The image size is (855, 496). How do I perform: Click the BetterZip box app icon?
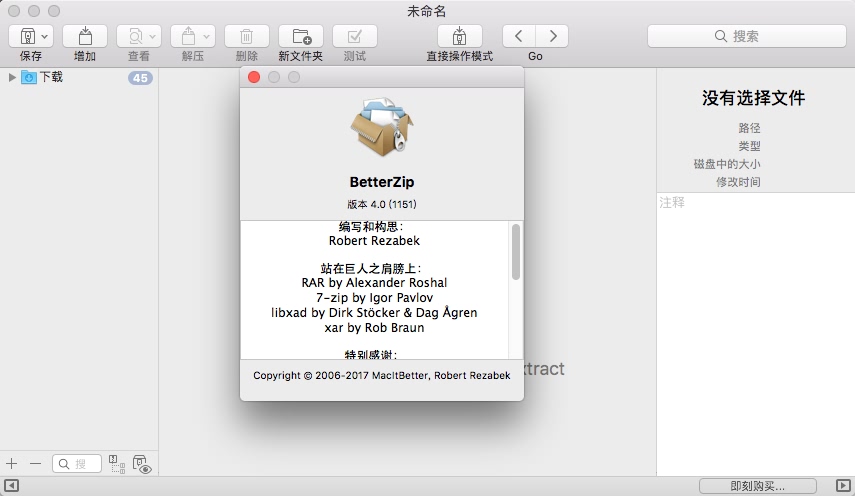(x=382, y=126)
